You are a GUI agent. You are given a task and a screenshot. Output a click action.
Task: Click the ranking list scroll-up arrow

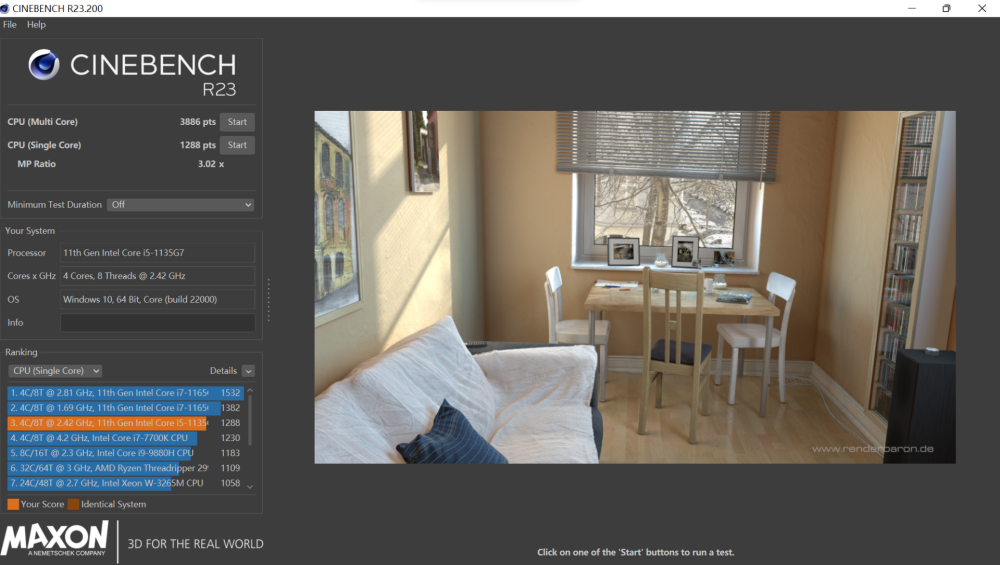(250, 390)
